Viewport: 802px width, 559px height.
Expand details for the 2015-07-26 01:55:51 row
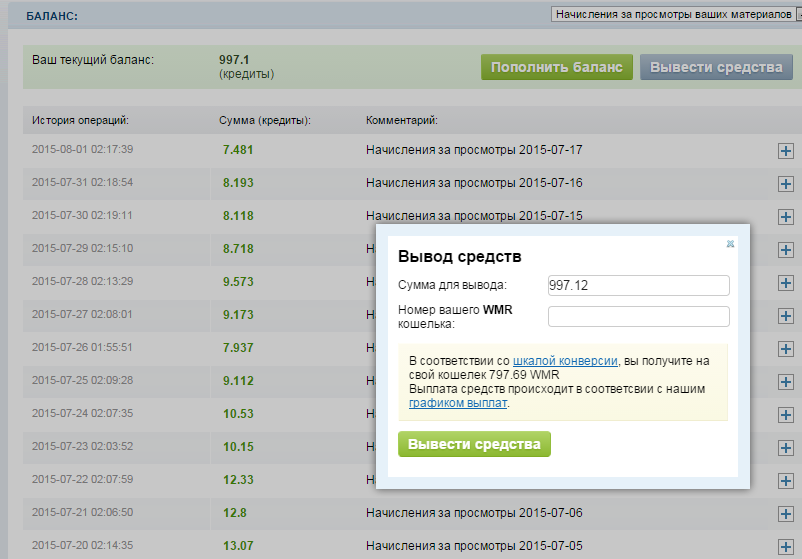point(786,349)
